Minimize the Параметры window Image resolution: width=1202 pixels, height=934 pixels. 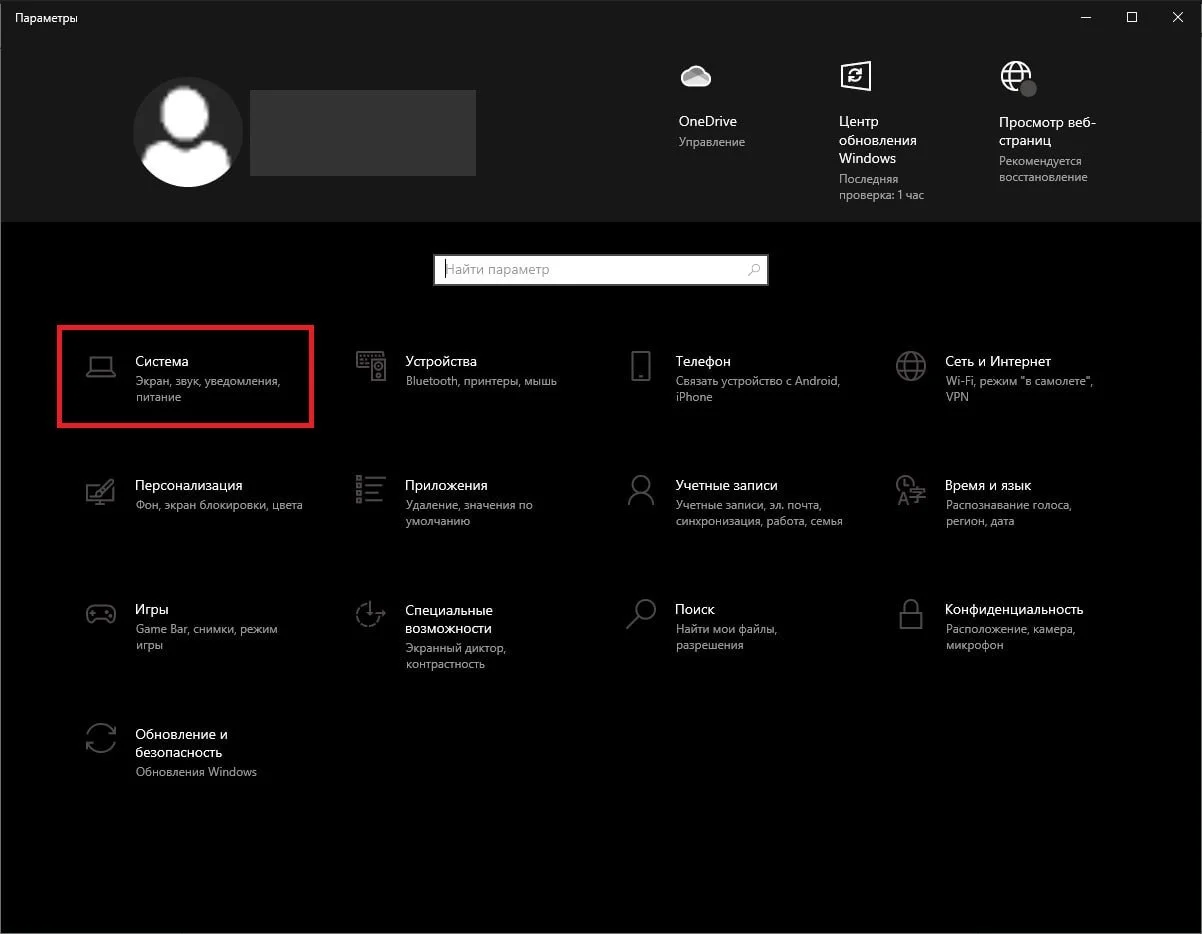click(x=1086, y=17)
